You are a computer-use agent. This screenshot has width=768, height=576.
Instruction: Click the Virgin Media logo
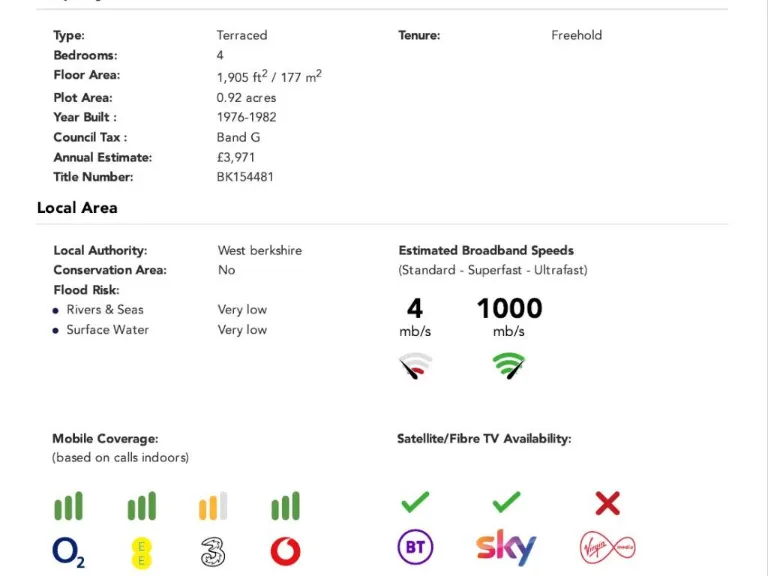(x=607, y=548)
